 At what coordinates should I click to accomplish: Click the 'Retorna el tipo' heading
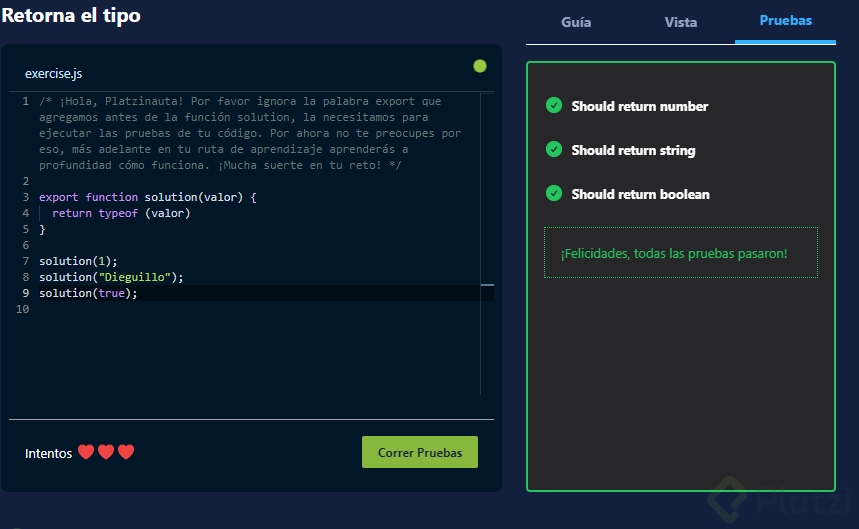71,15
